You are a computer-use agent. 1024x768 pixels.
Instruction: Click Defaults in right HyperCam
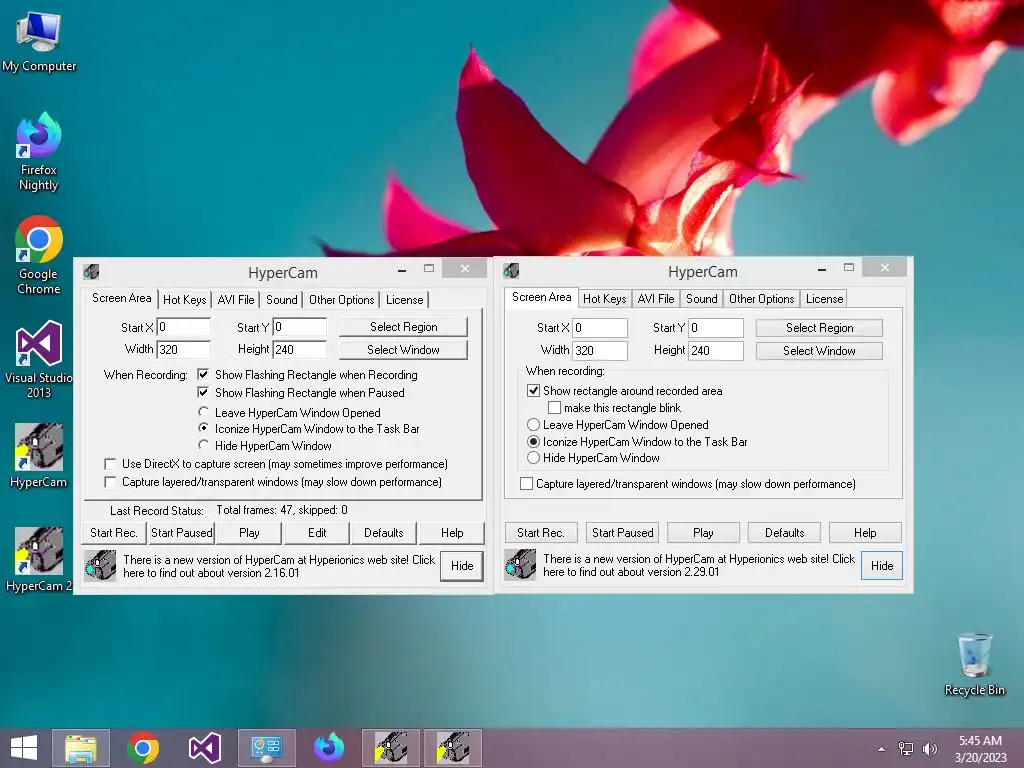pyautogui.click(x=784, y=533)
